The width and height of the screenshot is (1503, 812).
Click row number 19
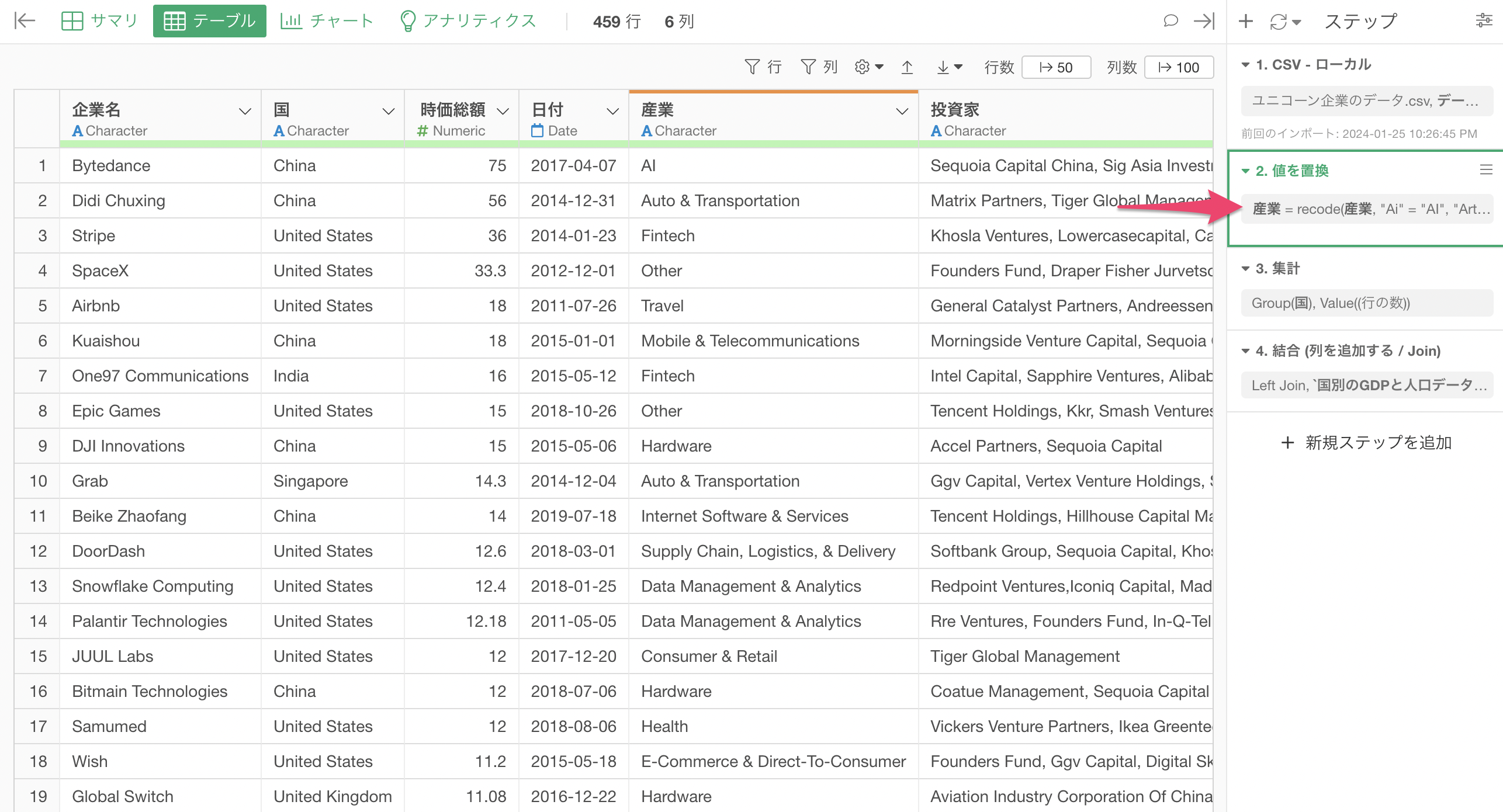point(37,797)
